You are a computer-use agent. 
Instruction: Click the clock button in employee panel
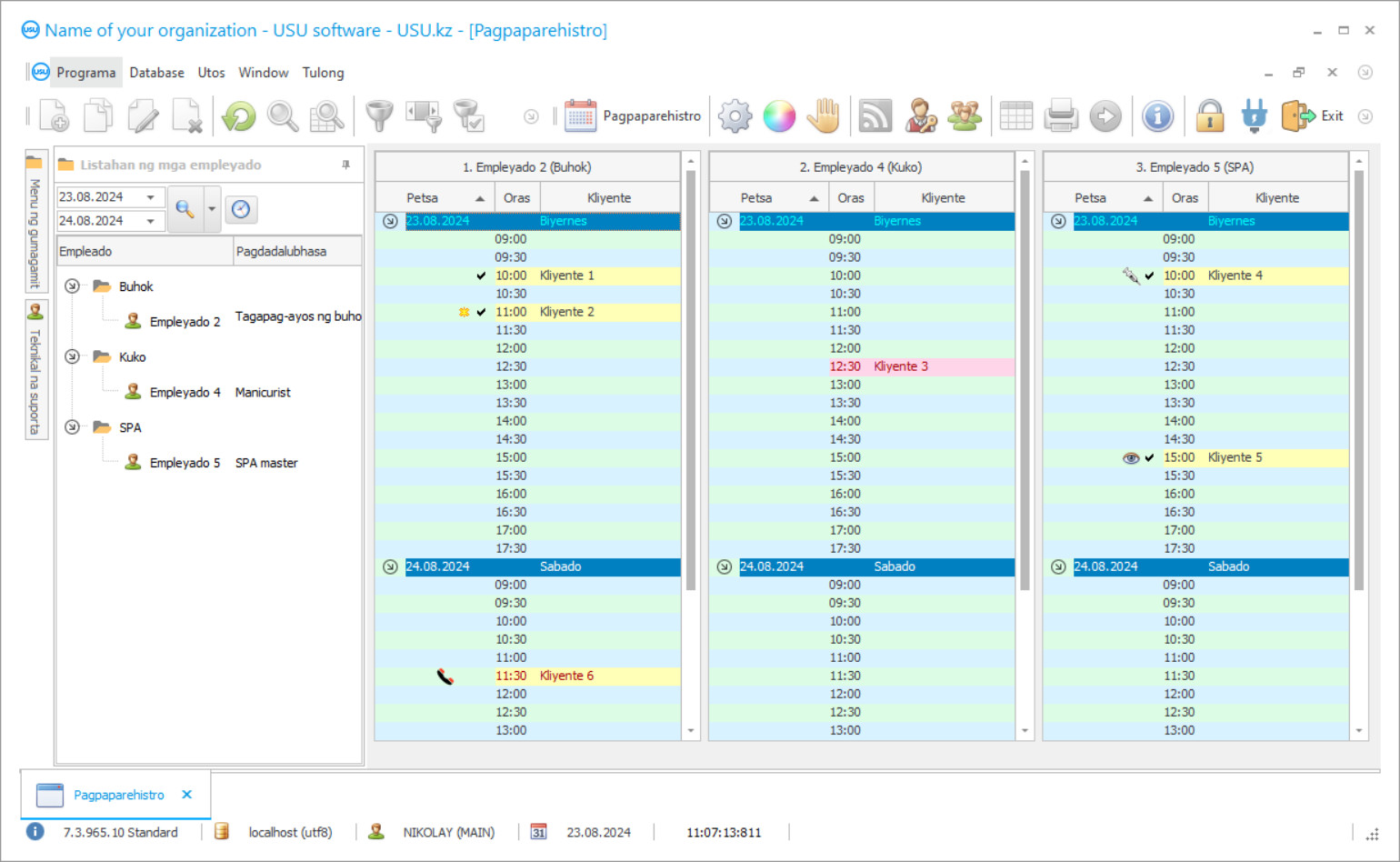241,209
